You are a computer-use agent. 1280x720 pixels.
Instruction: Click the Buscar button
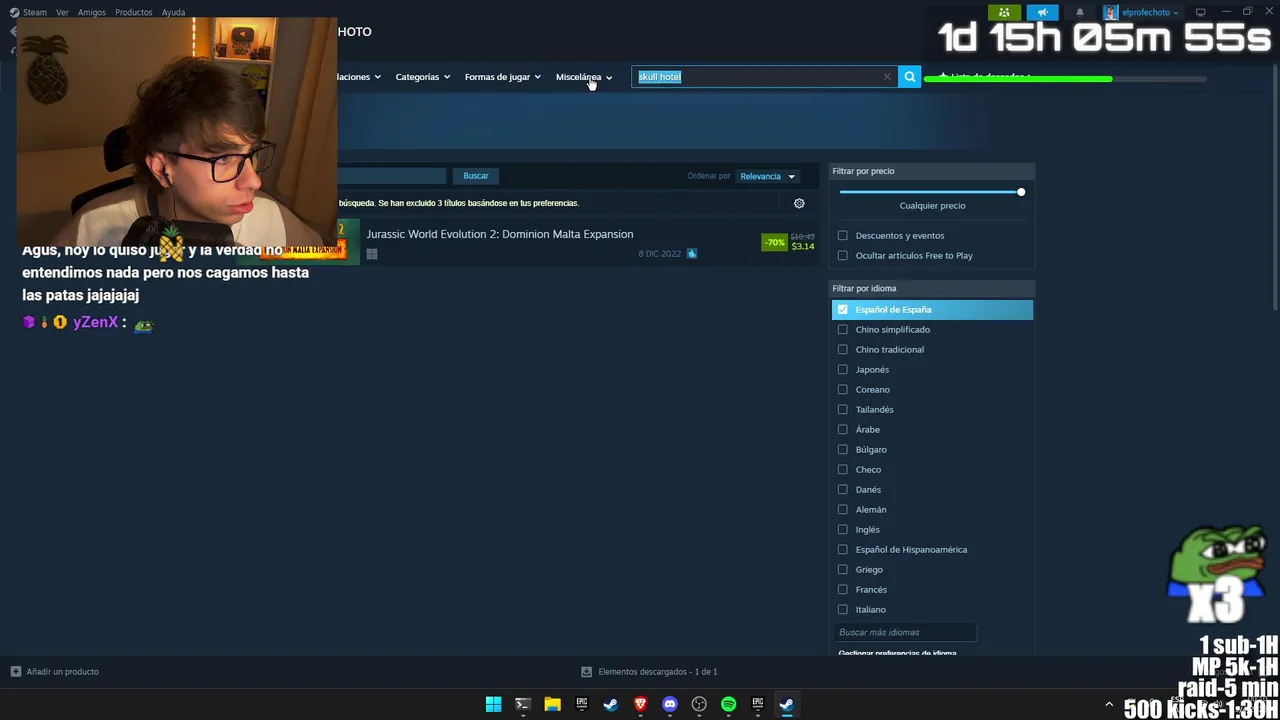pos(476,176)
